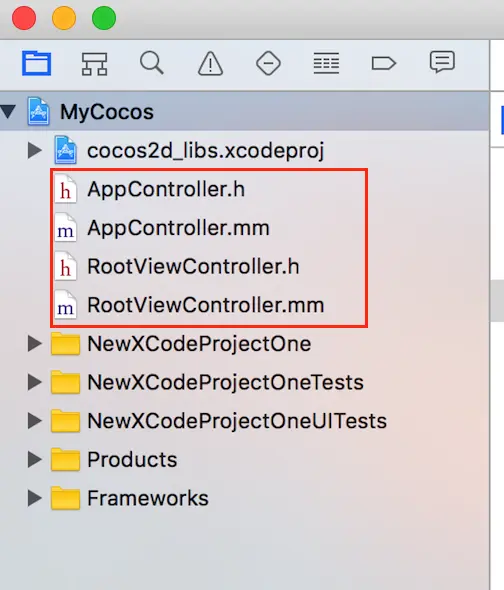The width and height of the screenshot is (504, 590).
Task: Open the Test navigator diamond icon
Action: click(268, 63)
